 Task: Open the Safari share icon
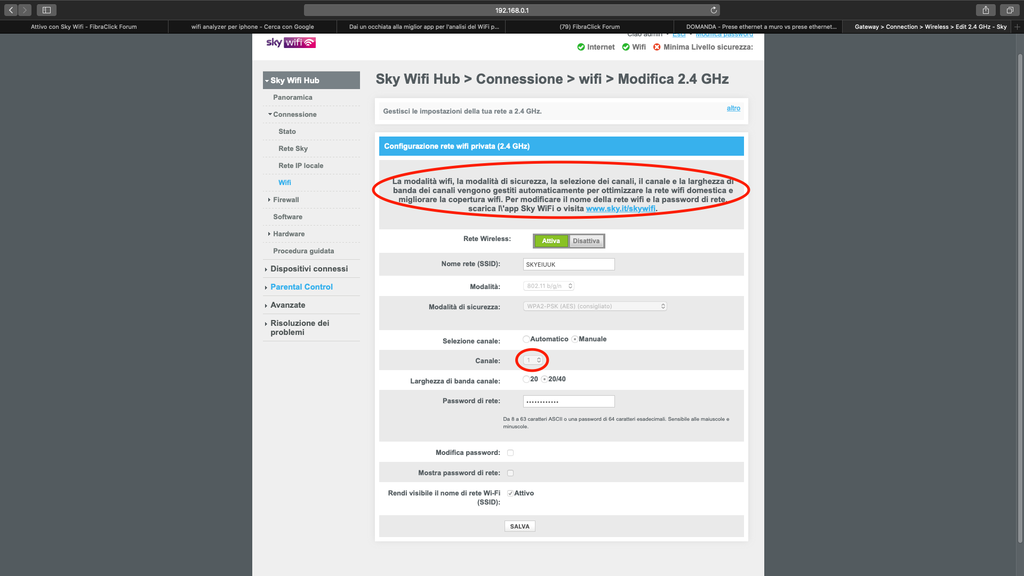click(x=985, y=10)
